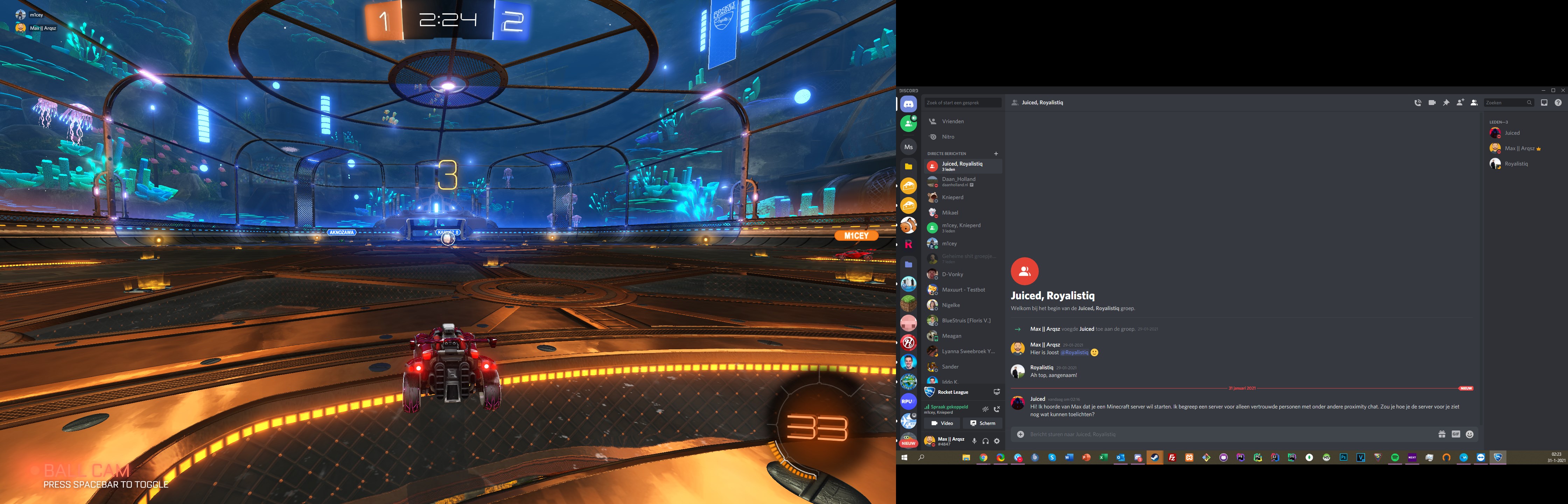The image size is (1568, 504).
Task: Open the emoji picker
Action: (x=1469, y=434)
